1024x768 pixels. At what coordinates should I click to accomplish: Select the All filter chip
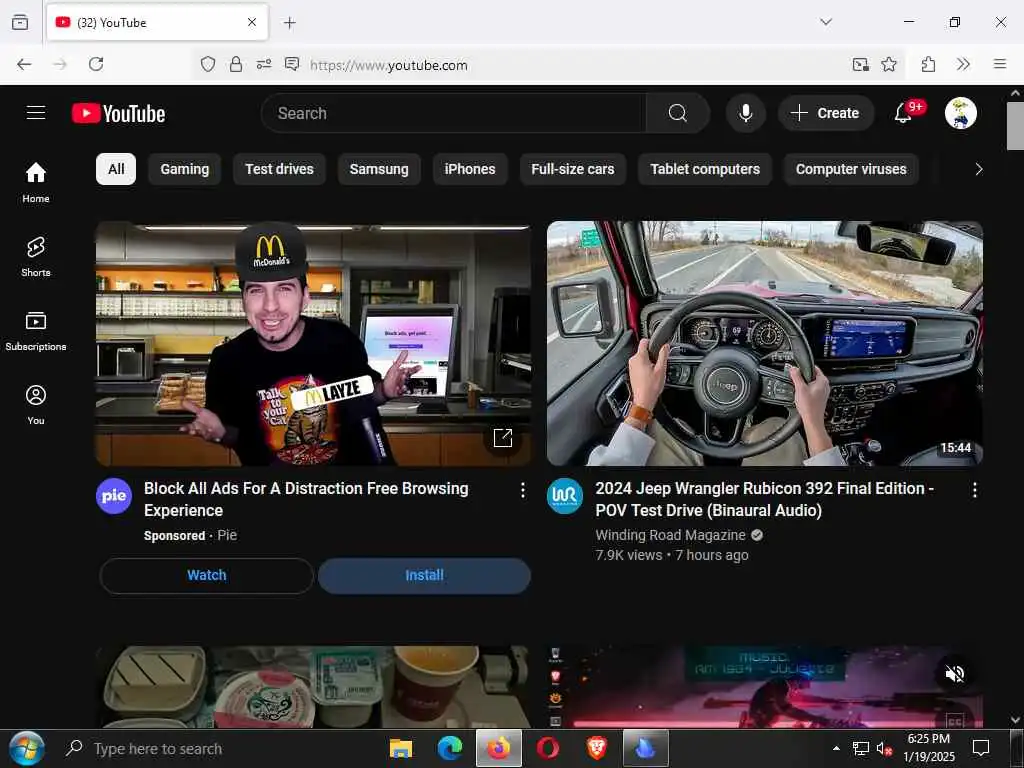[x=116, y=169]
